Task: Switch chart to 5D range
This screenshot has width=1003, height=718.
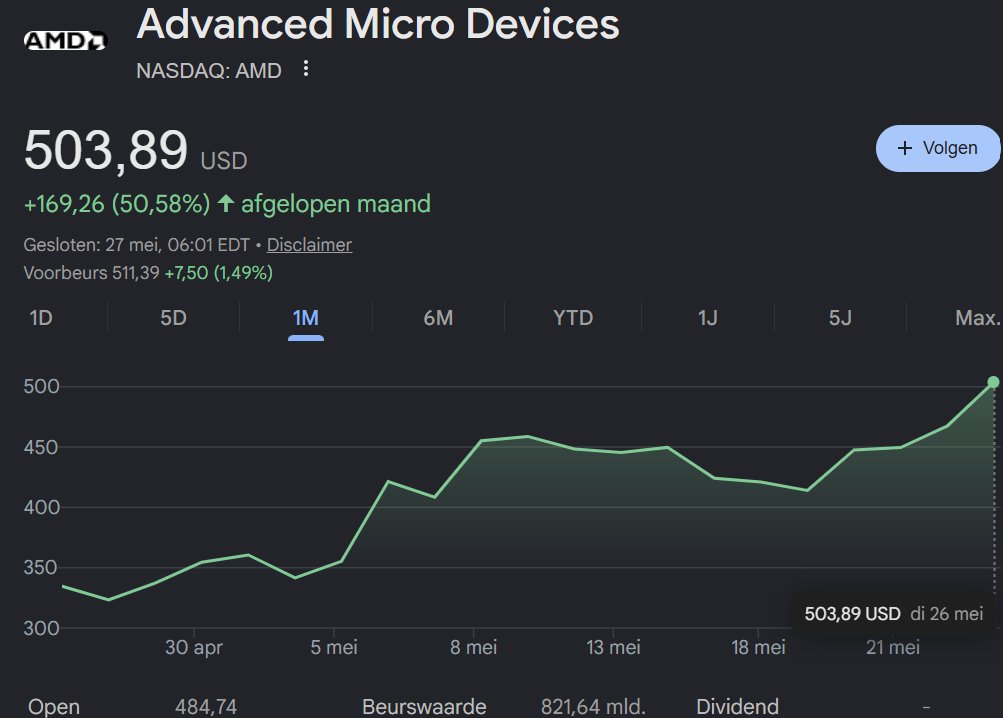Action: click(173, 317)
